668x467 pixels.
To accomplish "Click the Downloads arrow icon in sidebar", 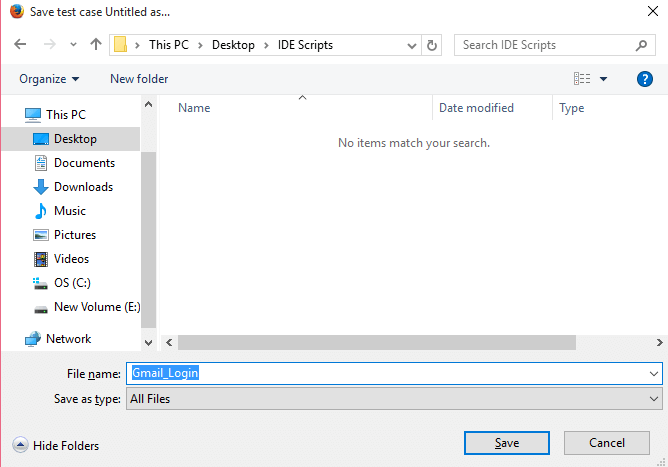I will [x=40, y=187].
